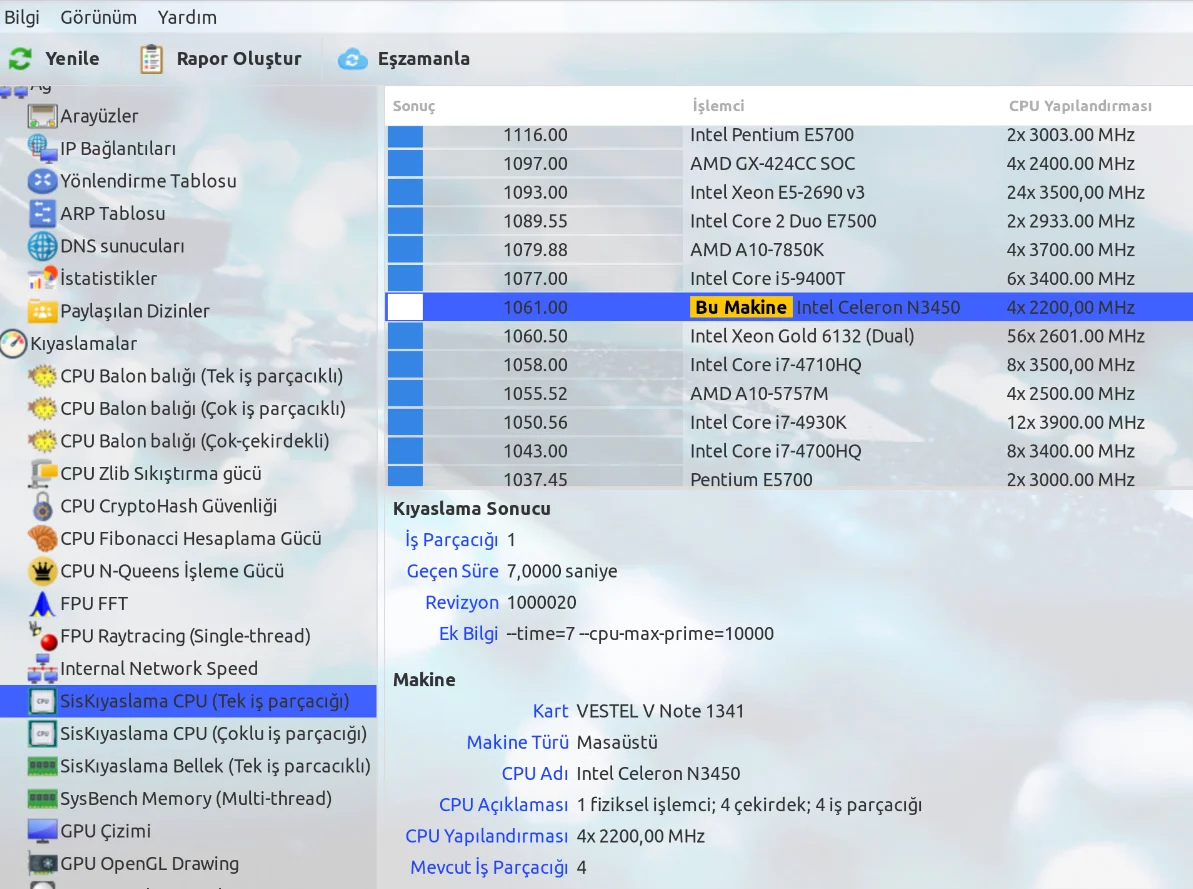Image resolution: width=1193 pixels, height=889 pixels.
Task: Open the Bilgi menu
Action: pos(22,17)
